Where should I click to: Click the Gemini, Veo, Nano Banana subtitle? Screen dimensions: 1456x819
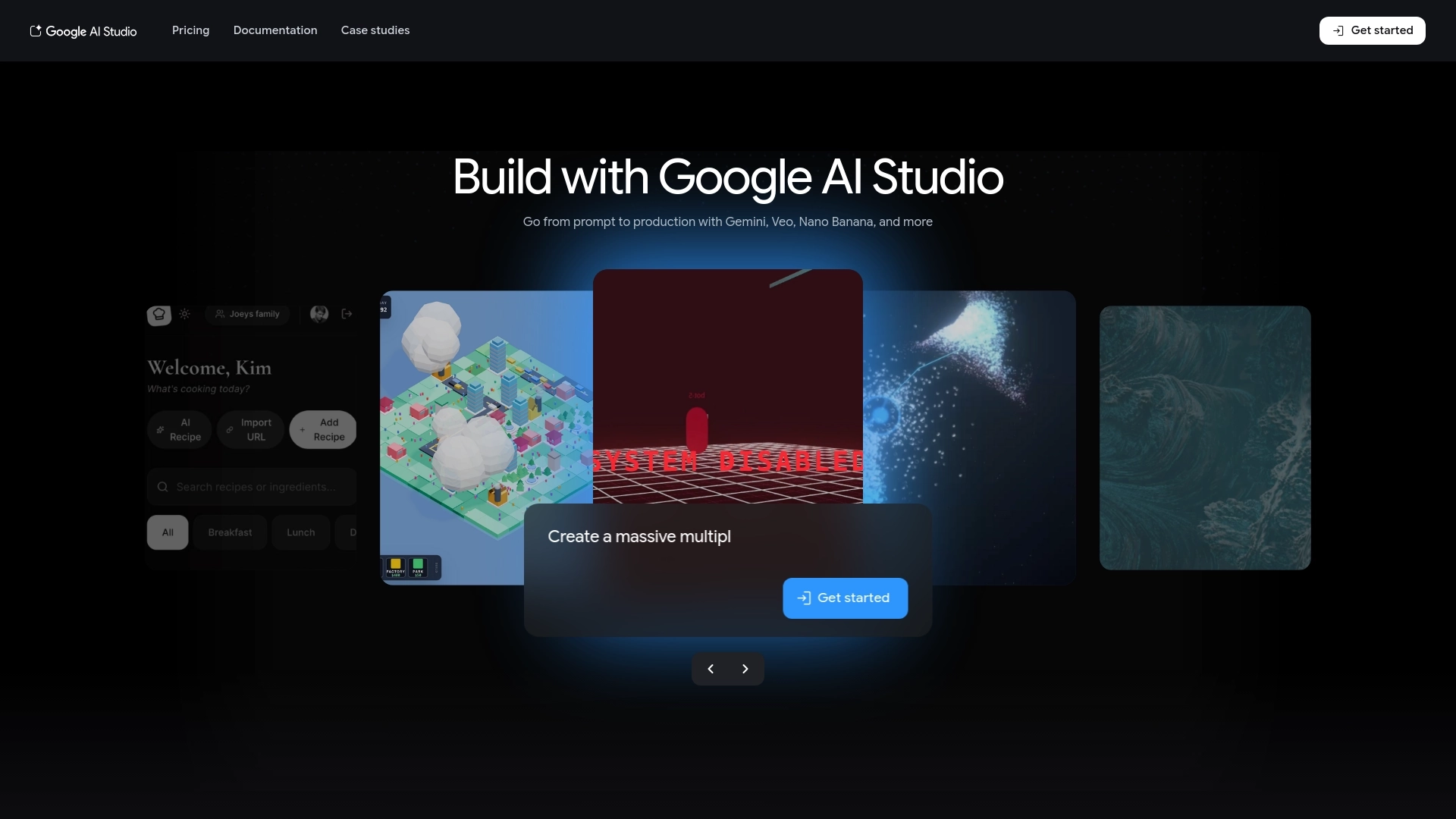coord(728,221)
